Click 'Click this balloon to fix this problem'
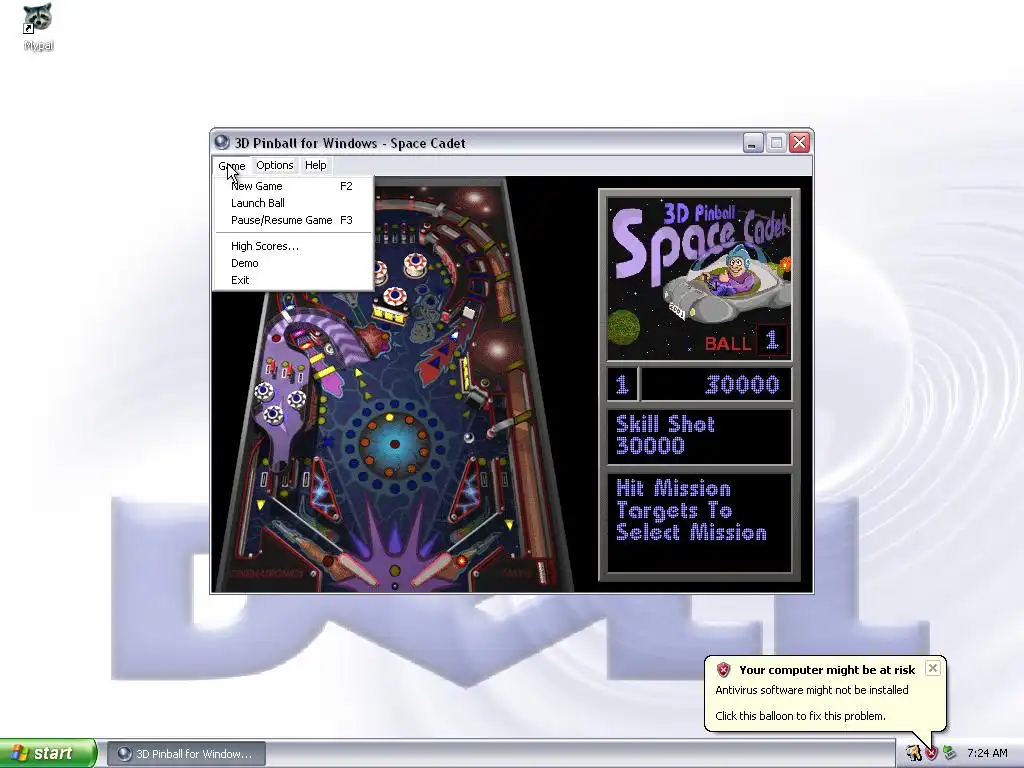Viewport: 1024px width, 768px height. point(800,716)
